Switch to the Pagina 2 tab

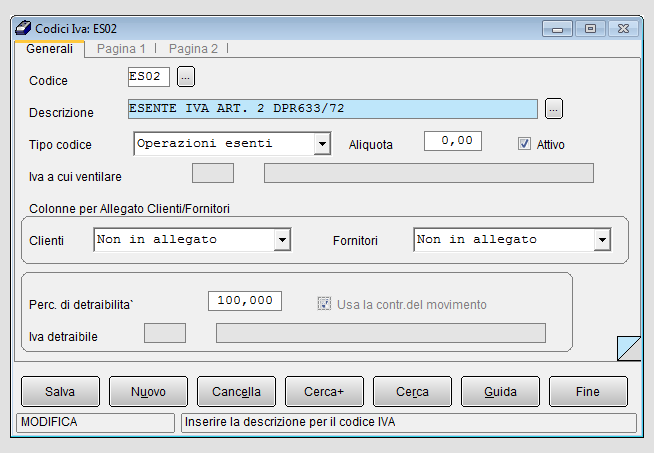click(x=193, y=49)
